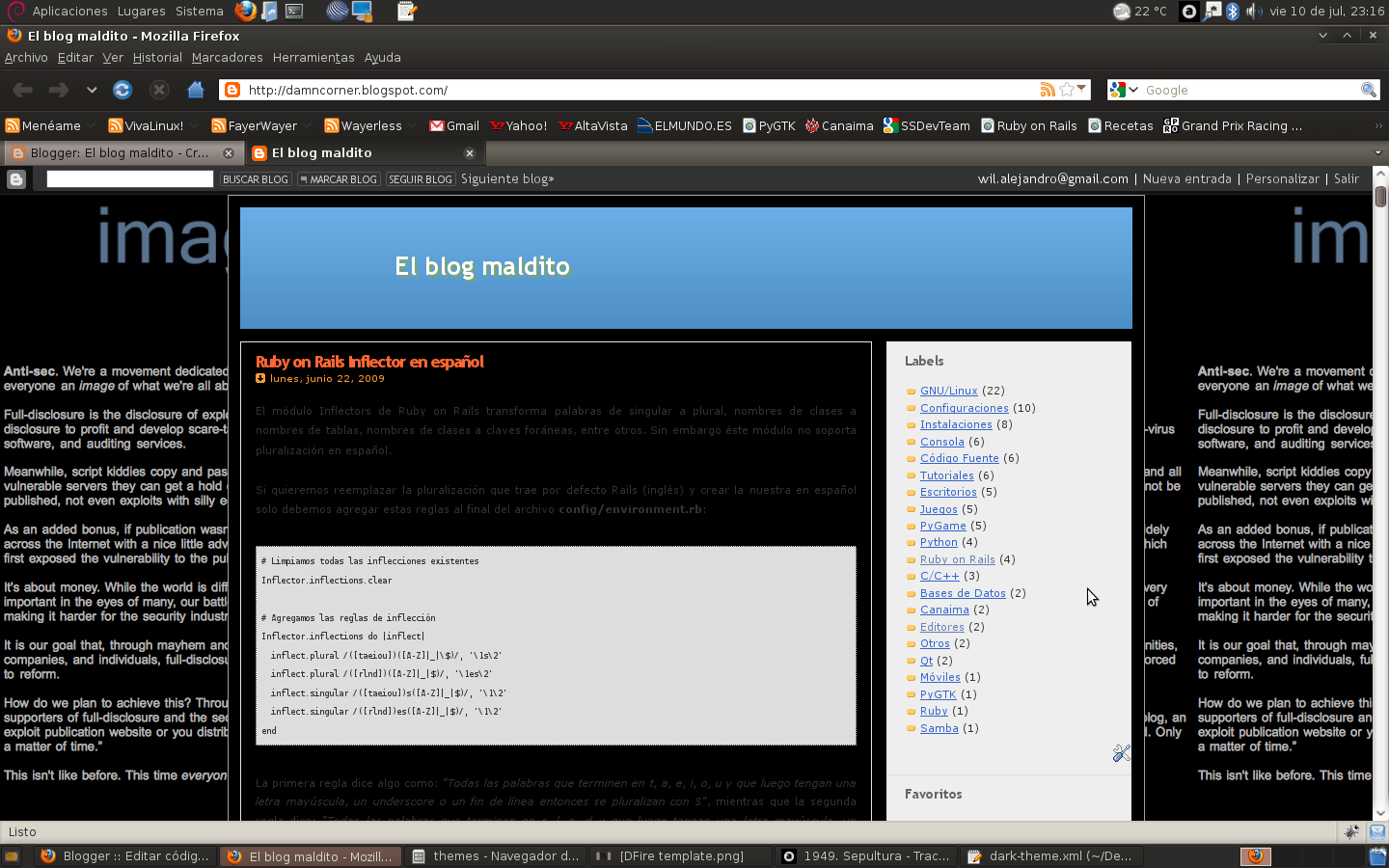Click the Blogger logo icon in navbar
1389x868 pixels.
(16, 178)
